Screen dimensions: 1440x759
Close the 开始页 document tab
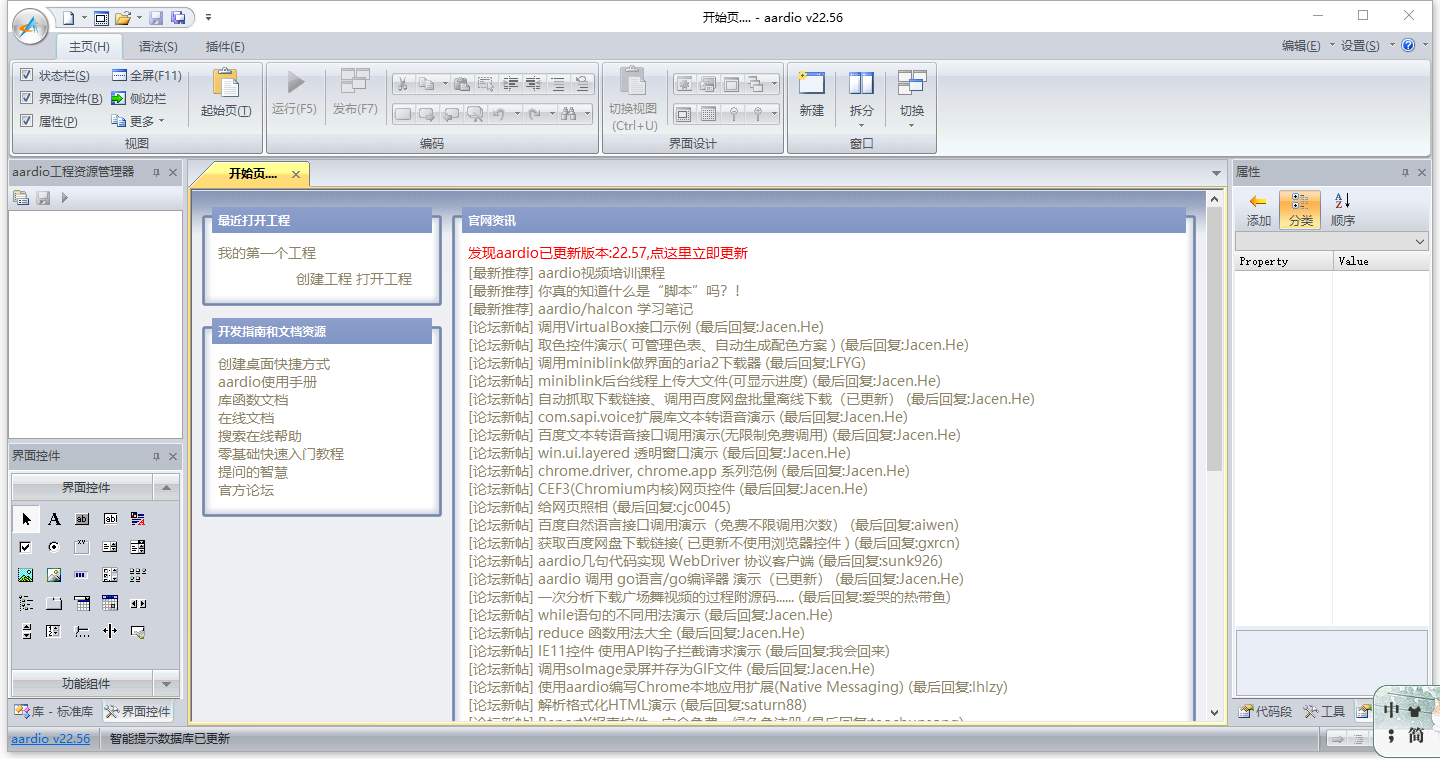click(296, 174)
